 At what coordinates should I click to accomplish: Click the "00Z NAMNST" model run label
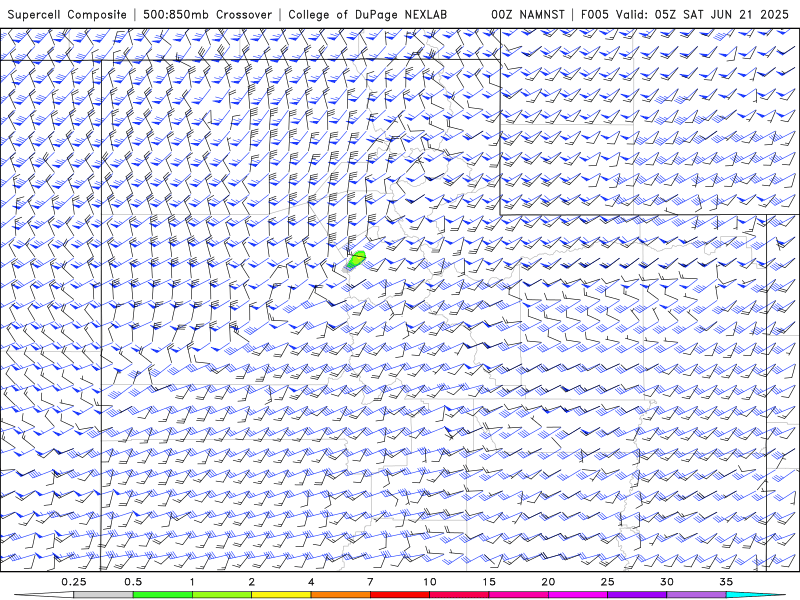pyautogui.click(x=528, y=15)
